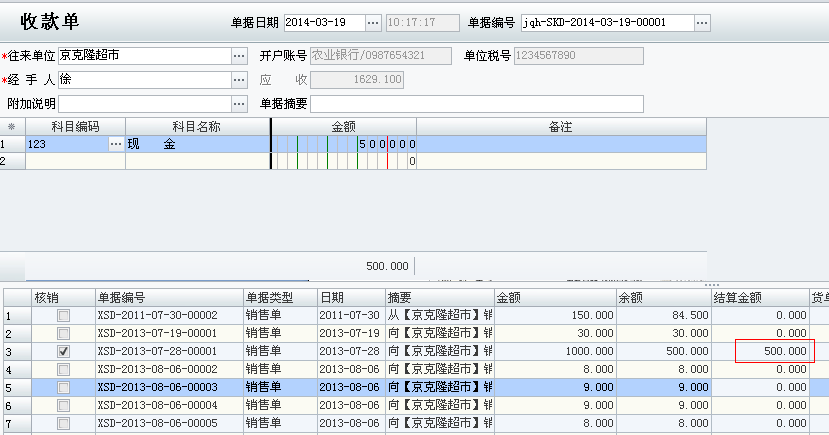Select document number XSD-2013-08-06-00004
Viewport: 829px width, 435px height.
coord(169,405)
